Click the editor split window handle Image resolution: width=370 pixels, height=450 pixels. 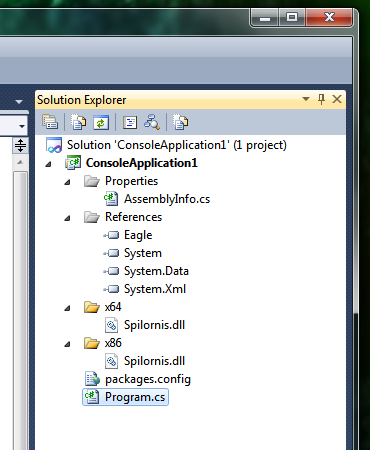pos(20,145)
